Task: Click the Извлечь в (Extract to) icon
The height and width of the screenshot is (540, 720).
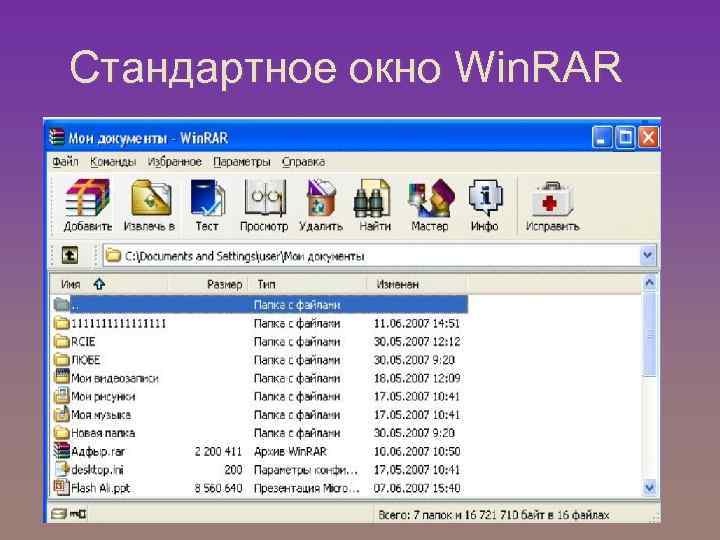Action: pyautogui.click(x=152, y=198)
